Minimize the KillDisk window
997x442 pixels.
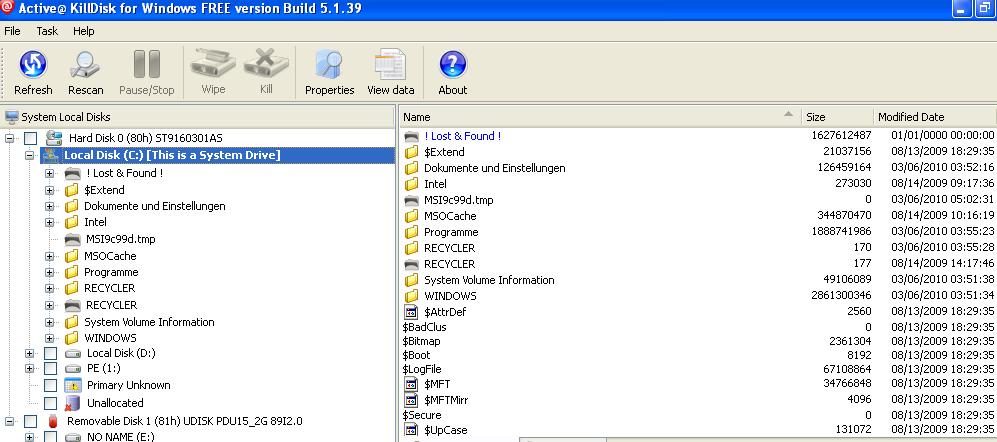961,8
